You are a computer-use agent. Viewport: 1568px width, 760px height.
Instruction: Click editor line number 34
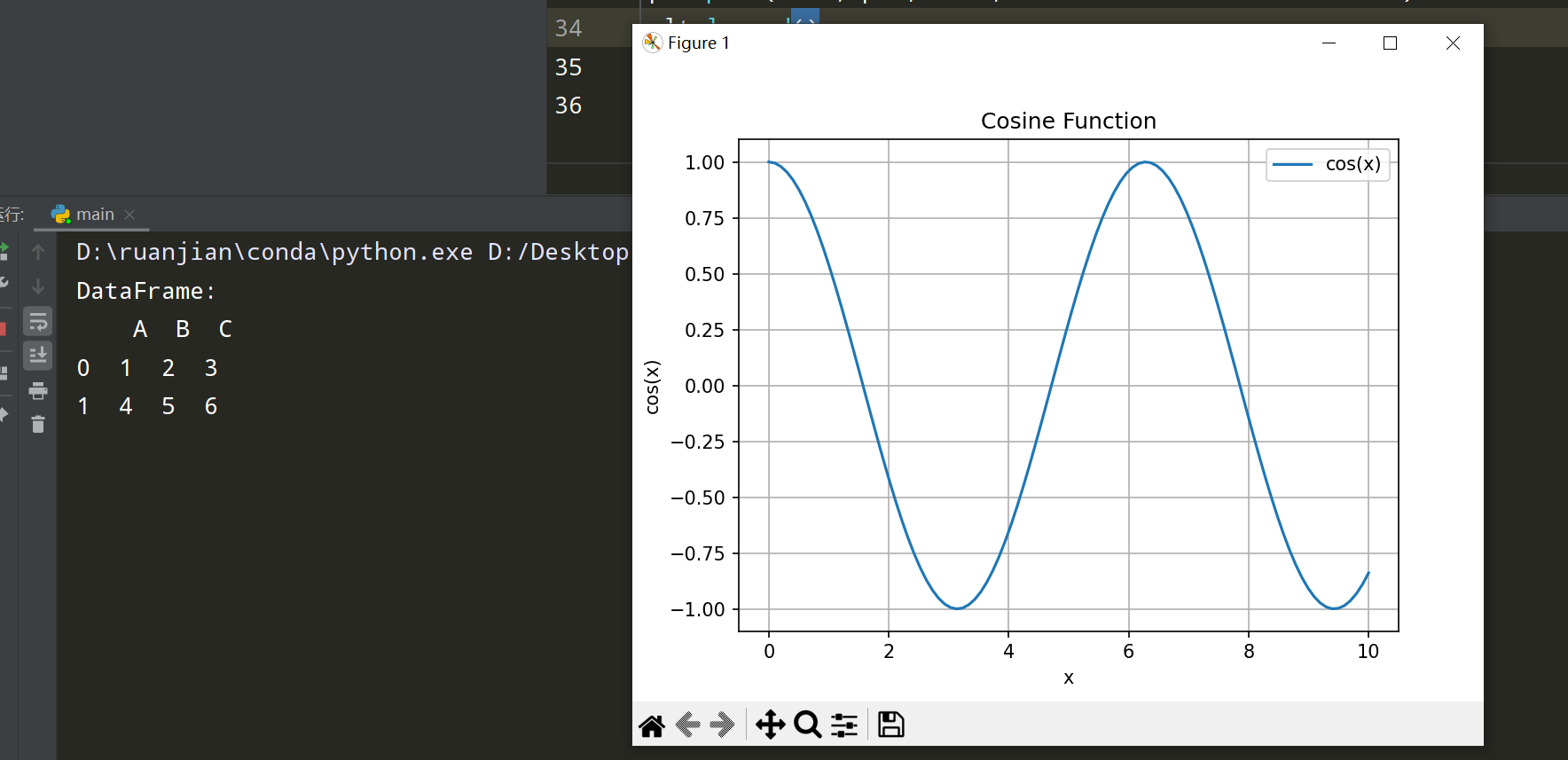(x=568, y=28)
